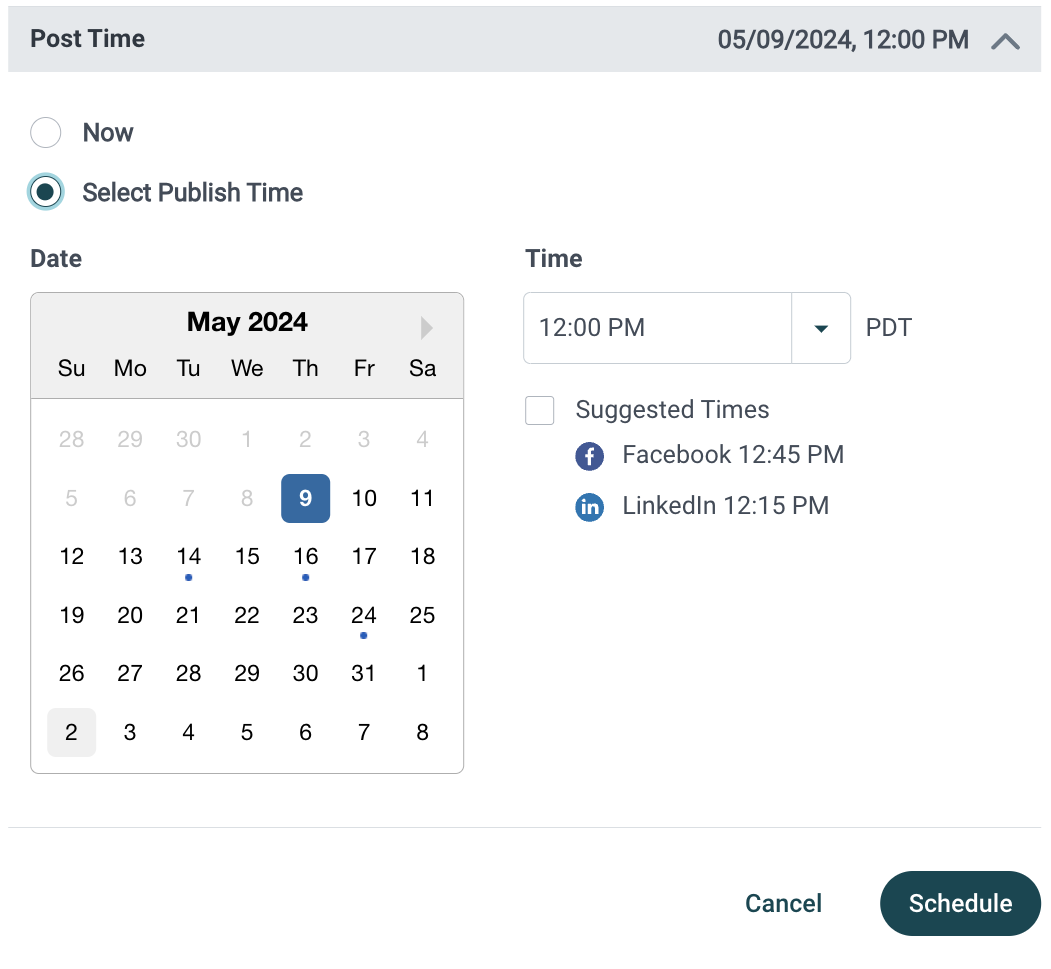Pick May 31 on calendar
Viewport: 1051px width, 969px height.
(x=364, y=673)
